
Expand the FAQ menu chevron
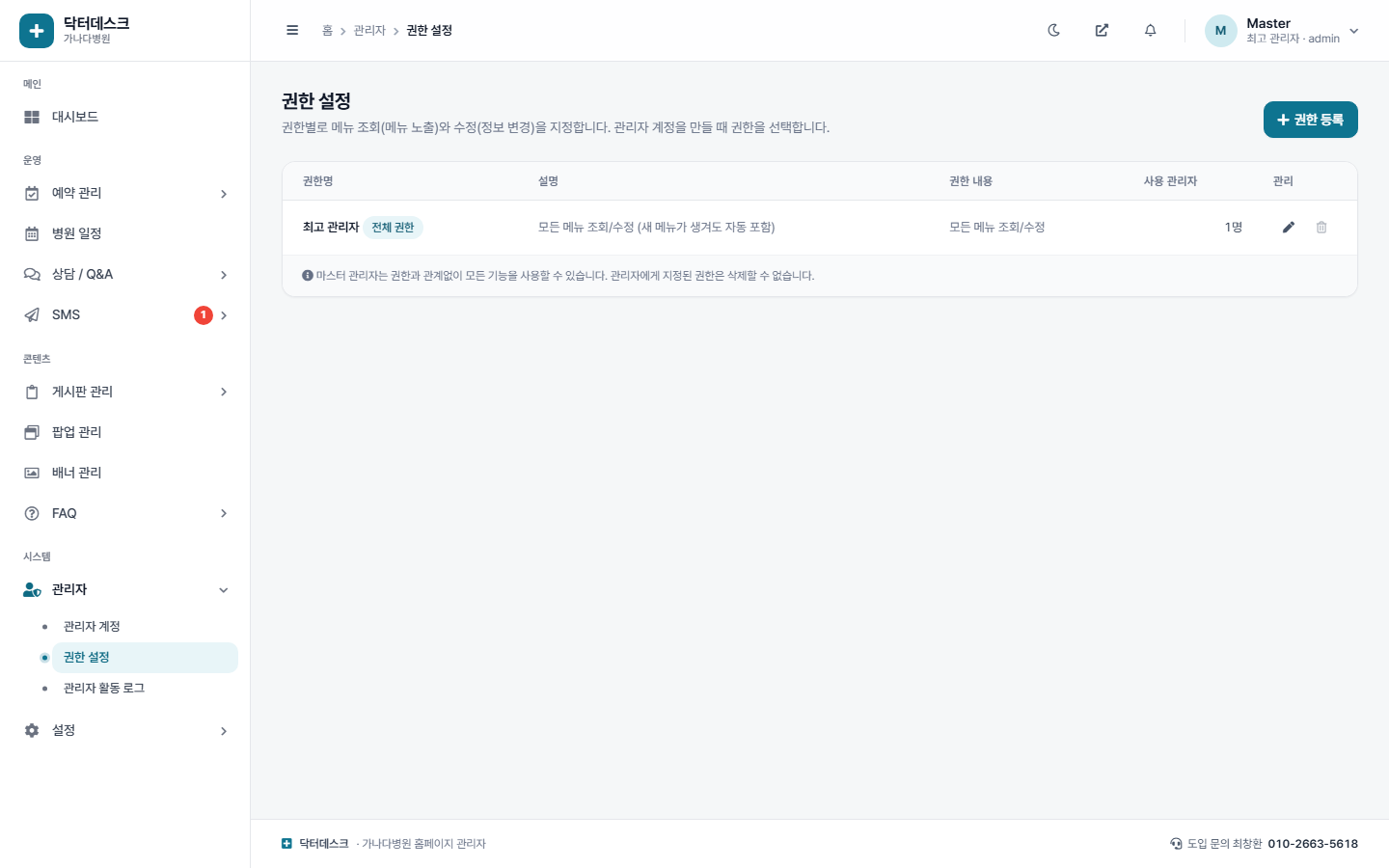tap(224, 513)
